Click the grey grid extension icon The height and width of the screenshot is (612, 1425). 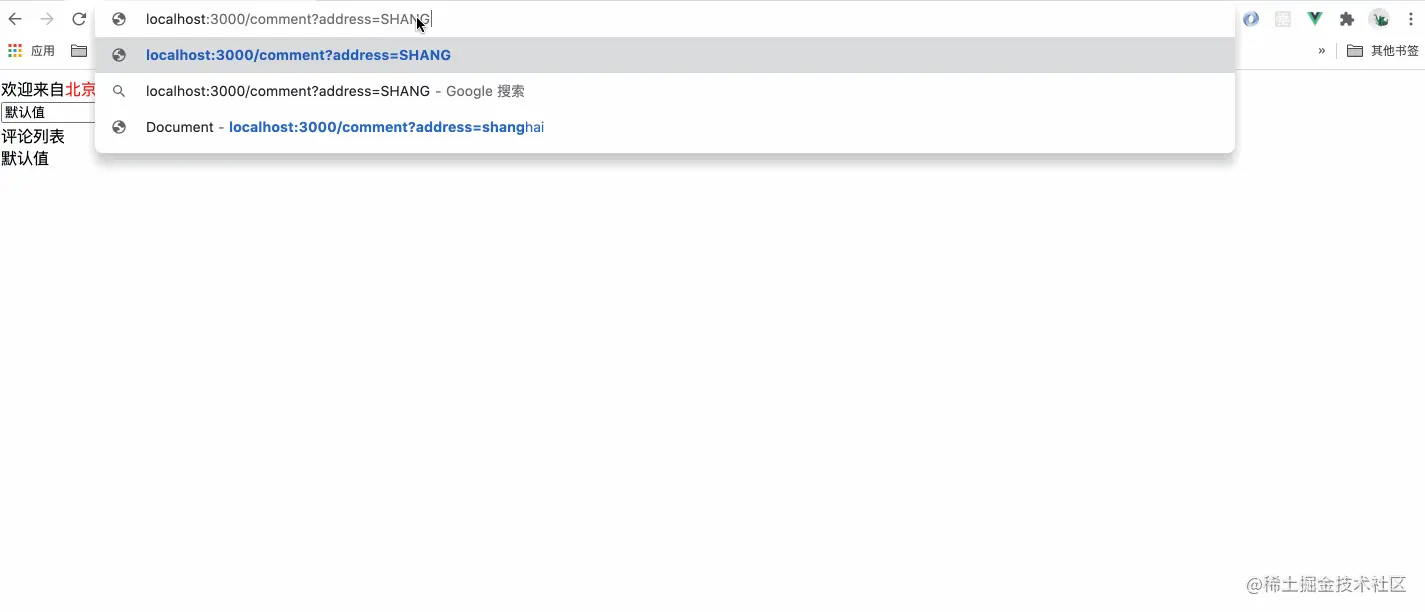pos(1282,18)
